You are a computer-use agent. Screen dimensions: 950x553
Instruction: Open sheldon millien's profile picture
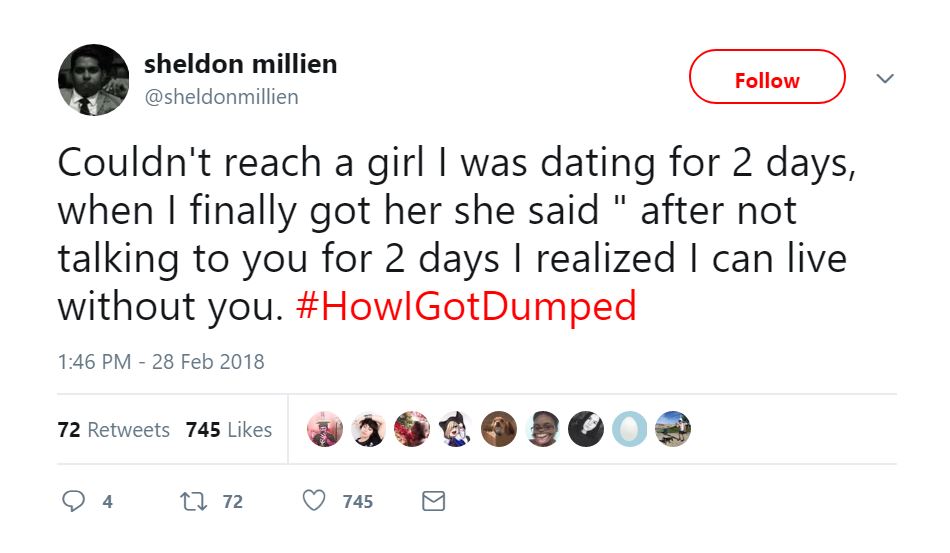click(x=93, y=80)
